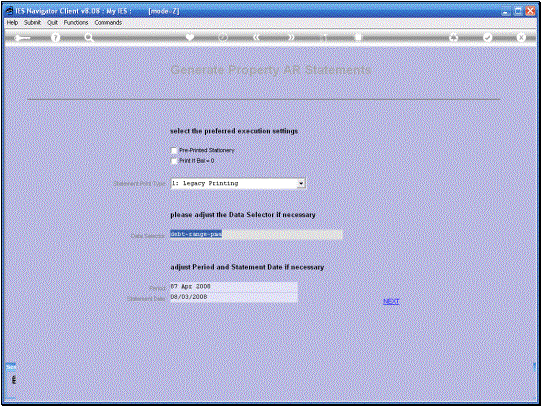Click the Data Selector input field
The width and height of the screenshot is (541, 406).
pos(256,235)
